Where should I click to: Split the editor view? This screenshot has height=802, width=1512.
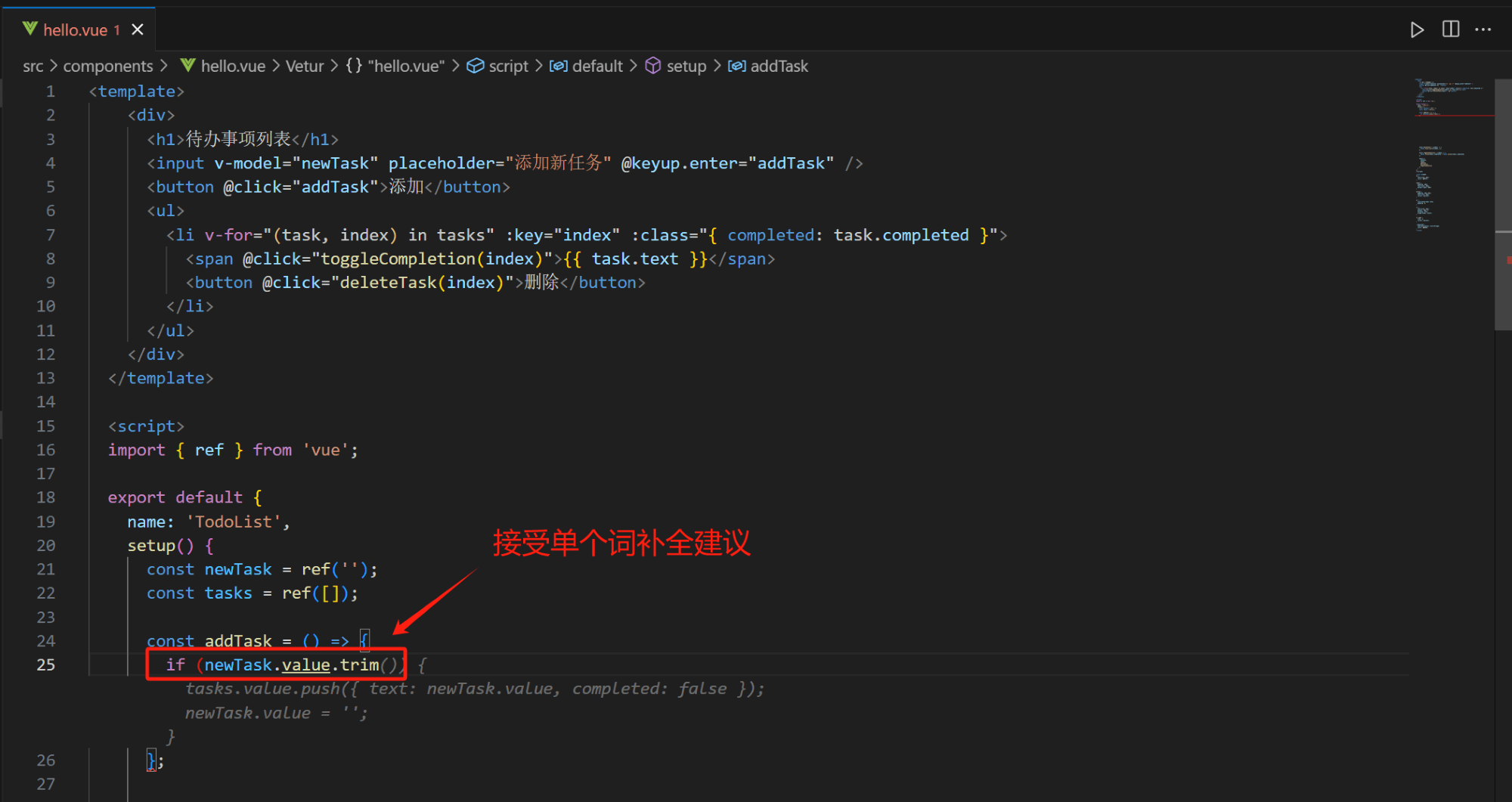(x=1450, y=29)
